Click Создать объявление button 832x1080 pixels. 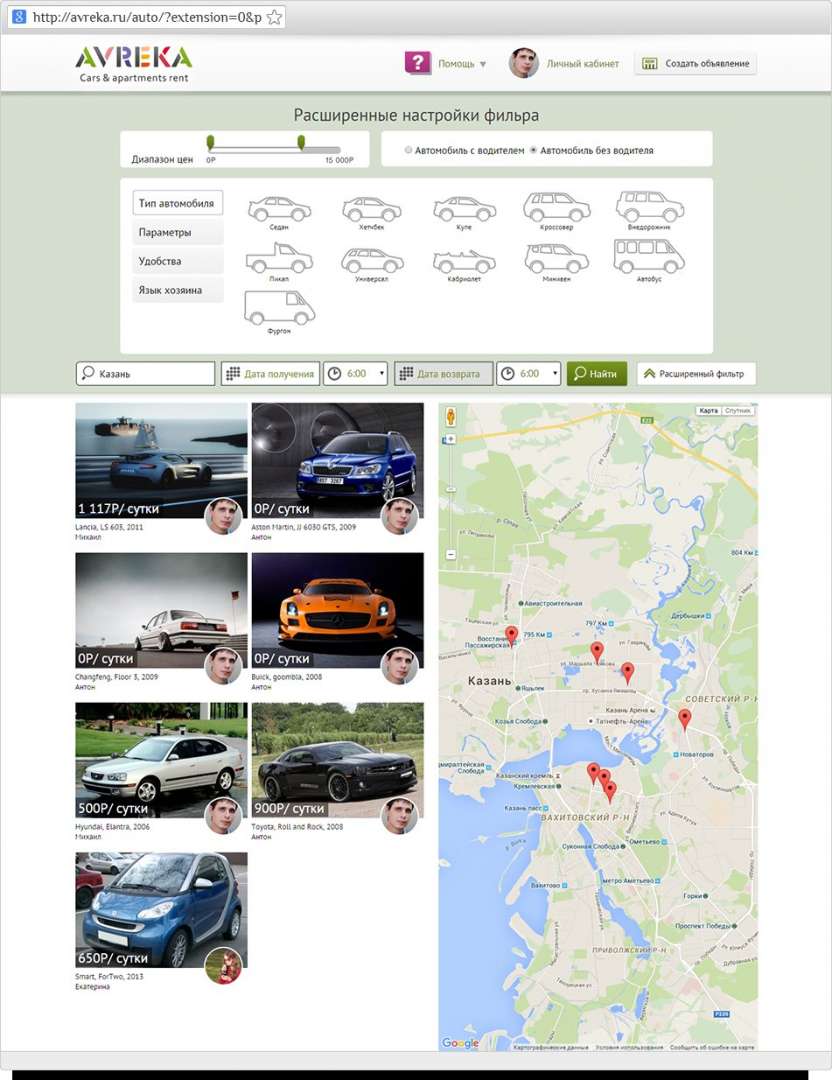[695, 63]
